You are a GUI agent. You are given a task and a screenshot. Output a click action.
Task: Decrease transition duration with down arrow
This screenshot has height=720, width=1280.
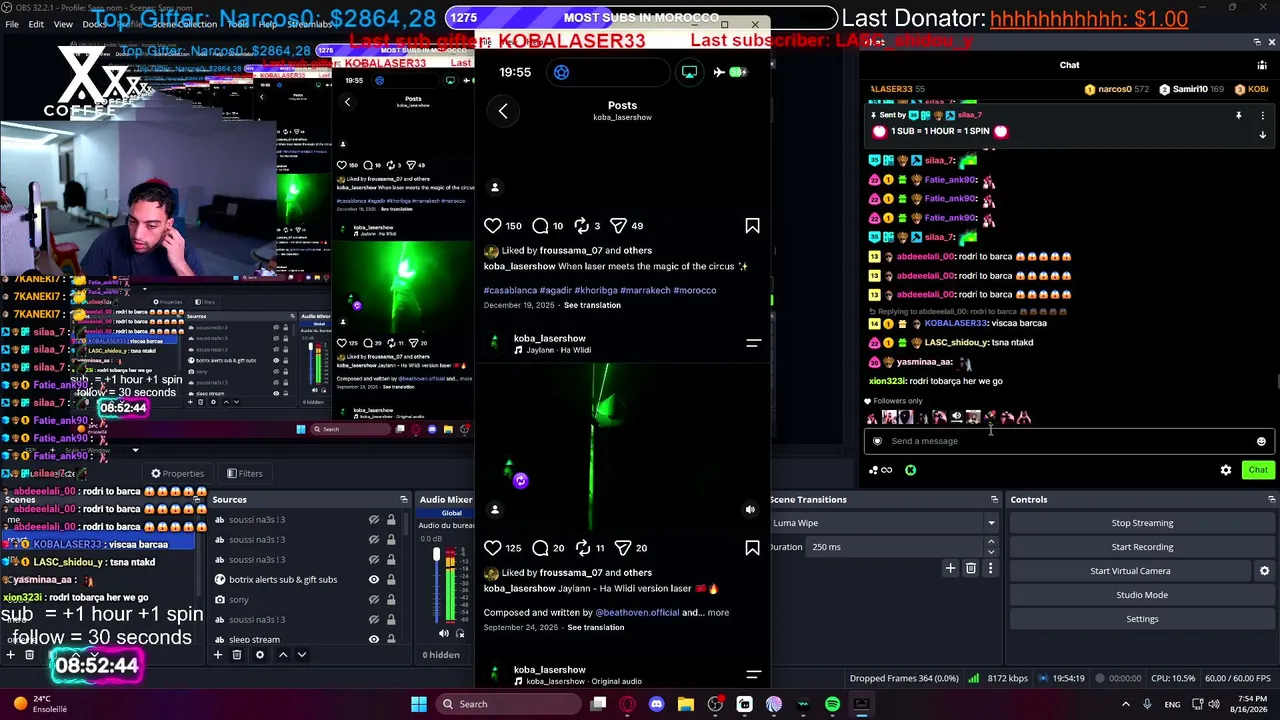pos(991,551)
